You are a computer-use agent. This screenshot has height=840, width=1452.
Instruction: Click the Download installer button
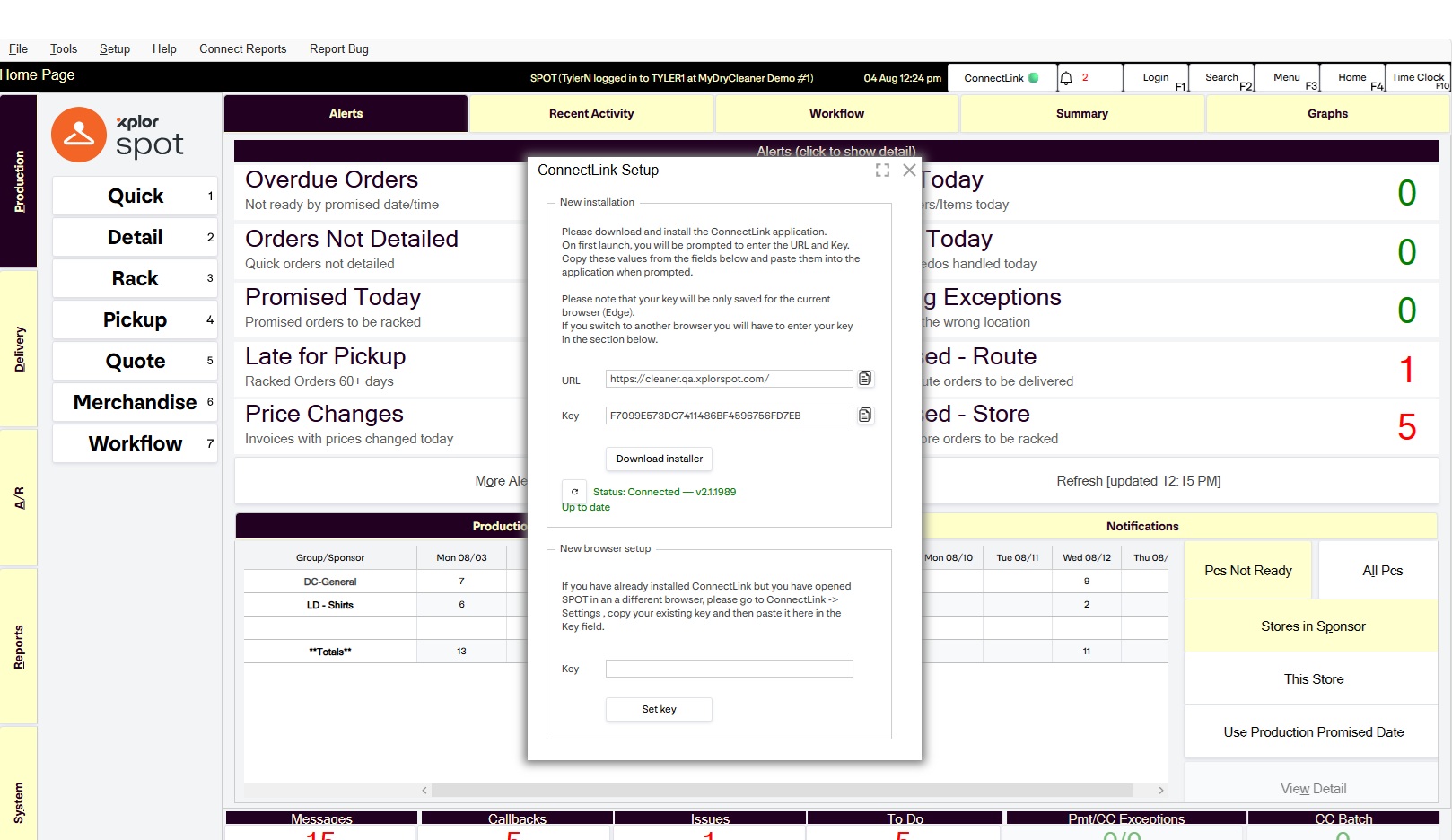pos(660,459)
